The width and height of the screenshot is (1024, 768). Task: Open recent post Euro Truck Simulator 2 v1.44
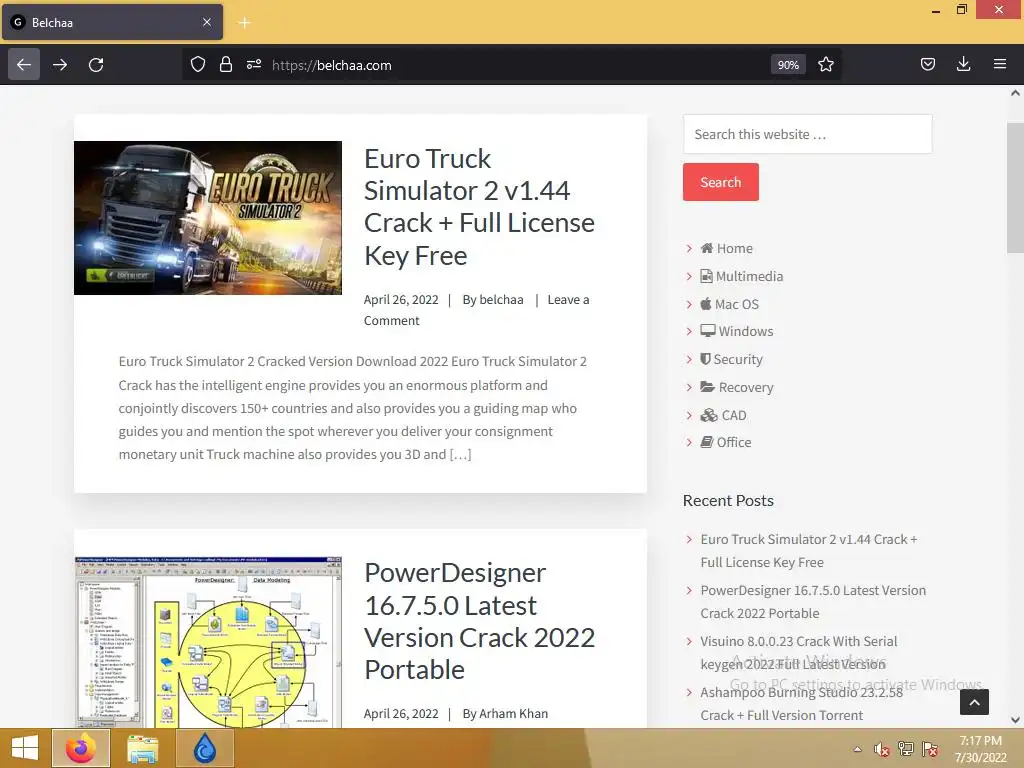(808, 551)
